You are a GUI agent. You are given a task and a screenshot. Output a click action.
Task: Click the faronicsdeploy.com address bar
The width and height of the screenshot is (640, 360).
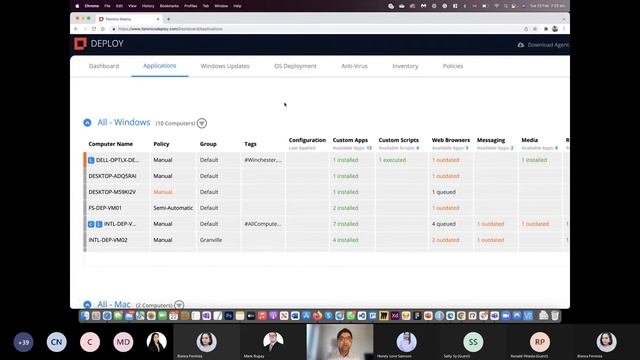(x=314, y=29)
